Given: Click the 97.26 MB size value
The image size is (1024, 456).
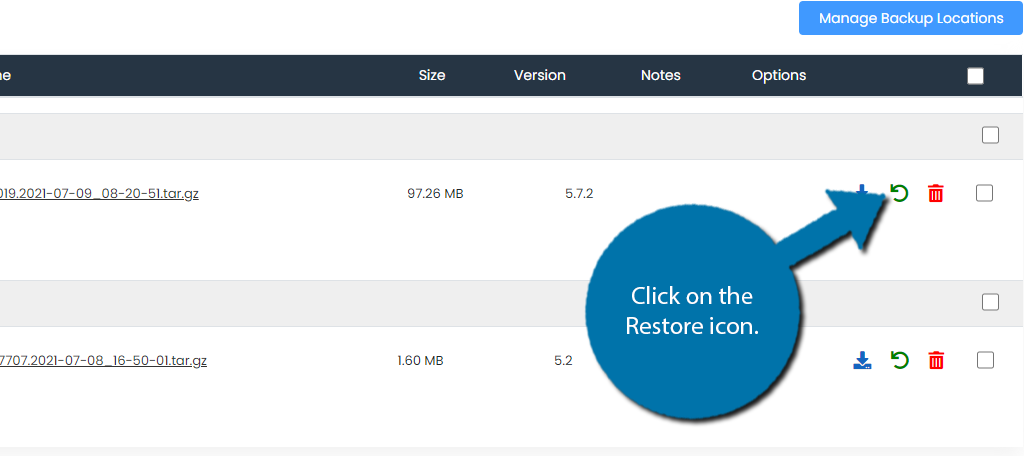Looking at the screenshot, I should pos(435,193).
